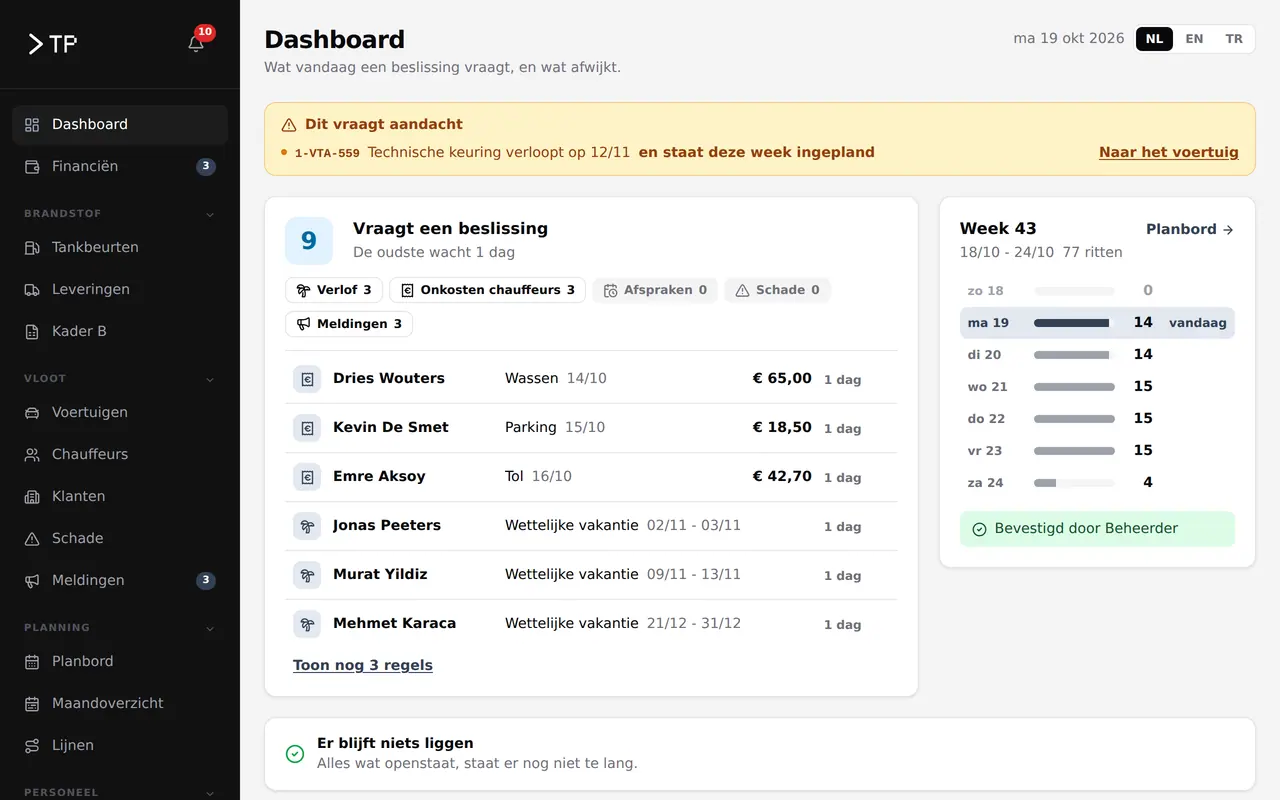This screenshot has width=1280, height=800.
Task: Switch language to TR
Action: 1234,39
